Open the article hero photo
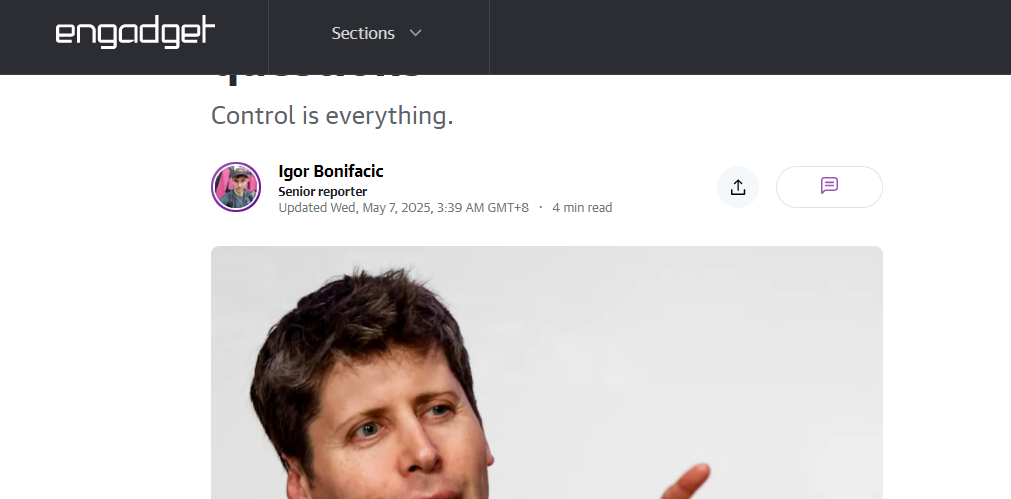This screenshot has height=499, width=1011. (x=547, y=373)
